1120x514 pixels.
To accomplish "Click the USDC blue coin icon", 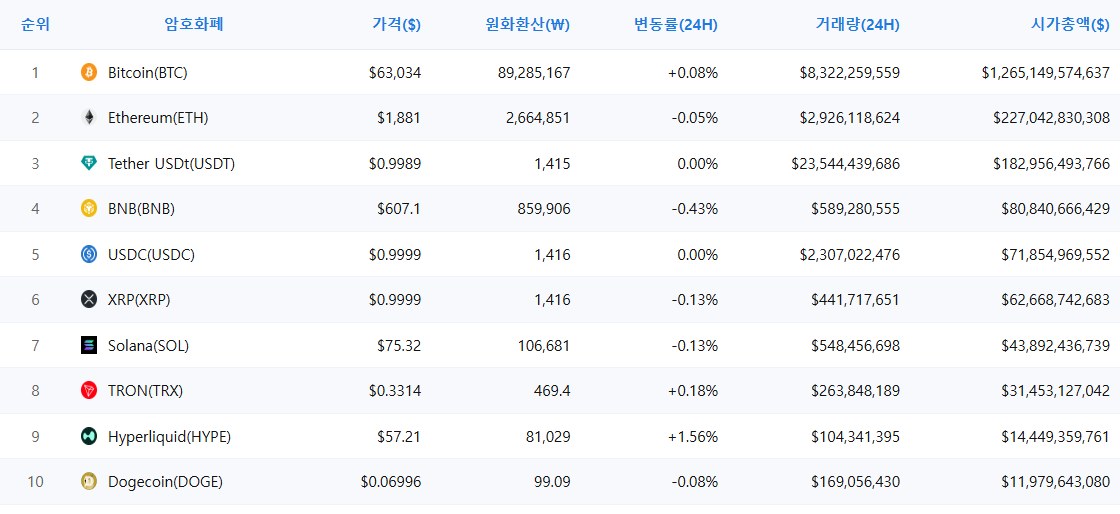I will tap(89, 254).
